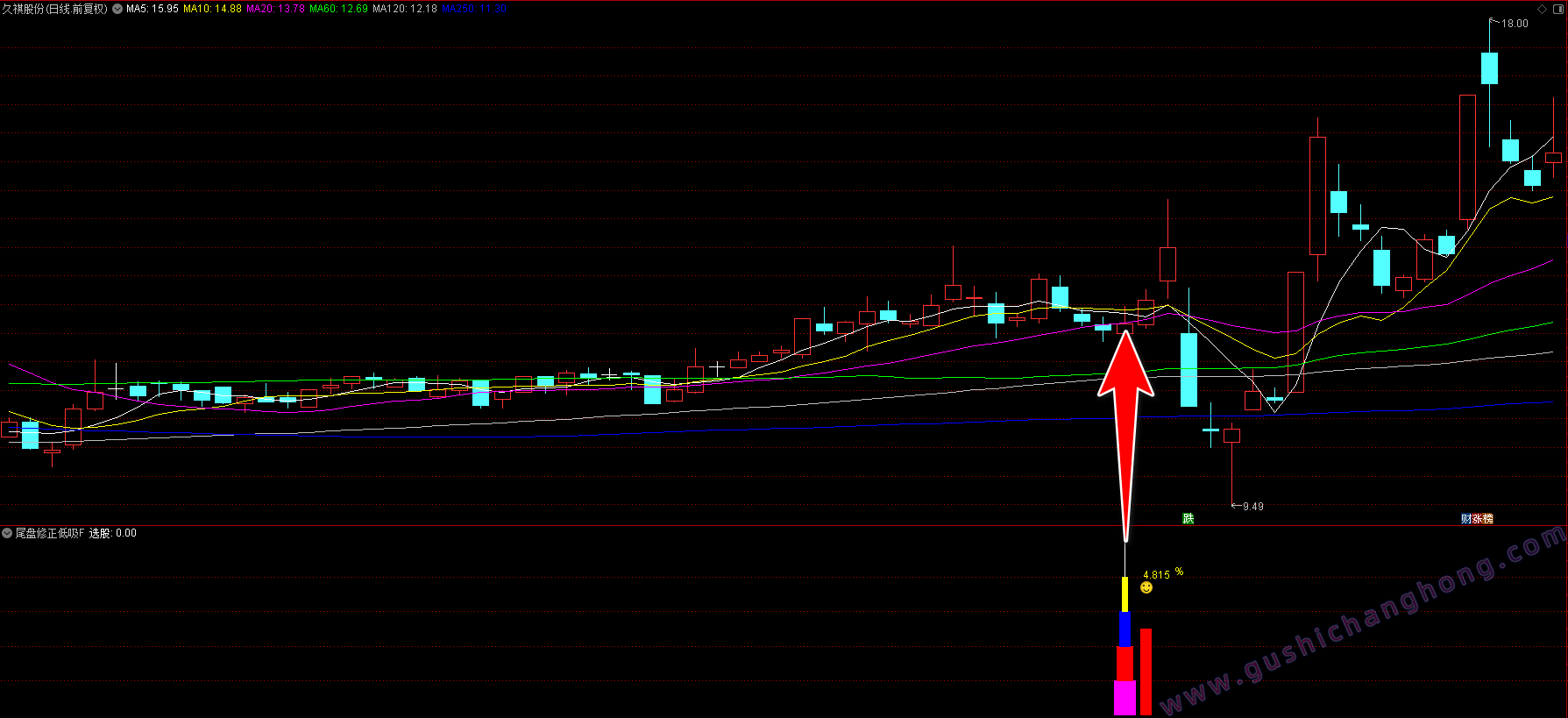Select the MA5: 15.95 label
1568x718 pixels.
[153, 9]
